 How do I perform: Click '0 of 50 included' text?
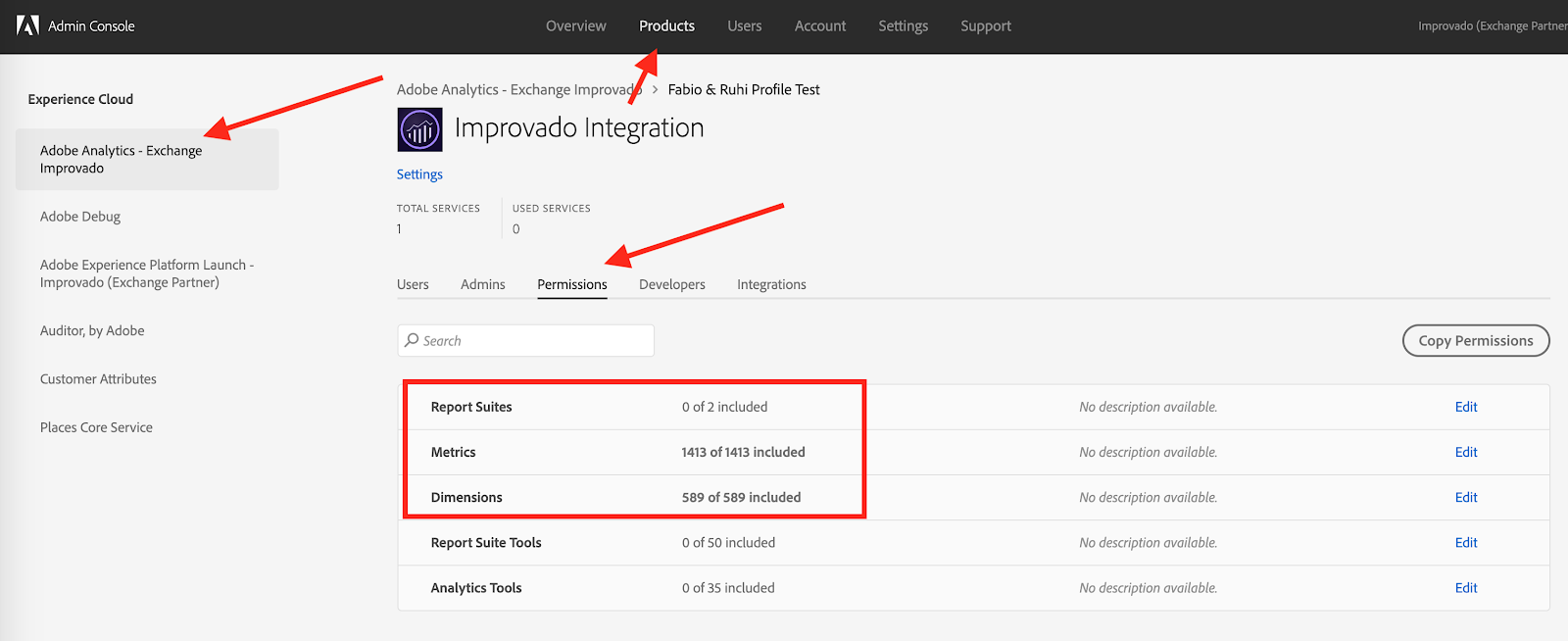coord(729,542)
